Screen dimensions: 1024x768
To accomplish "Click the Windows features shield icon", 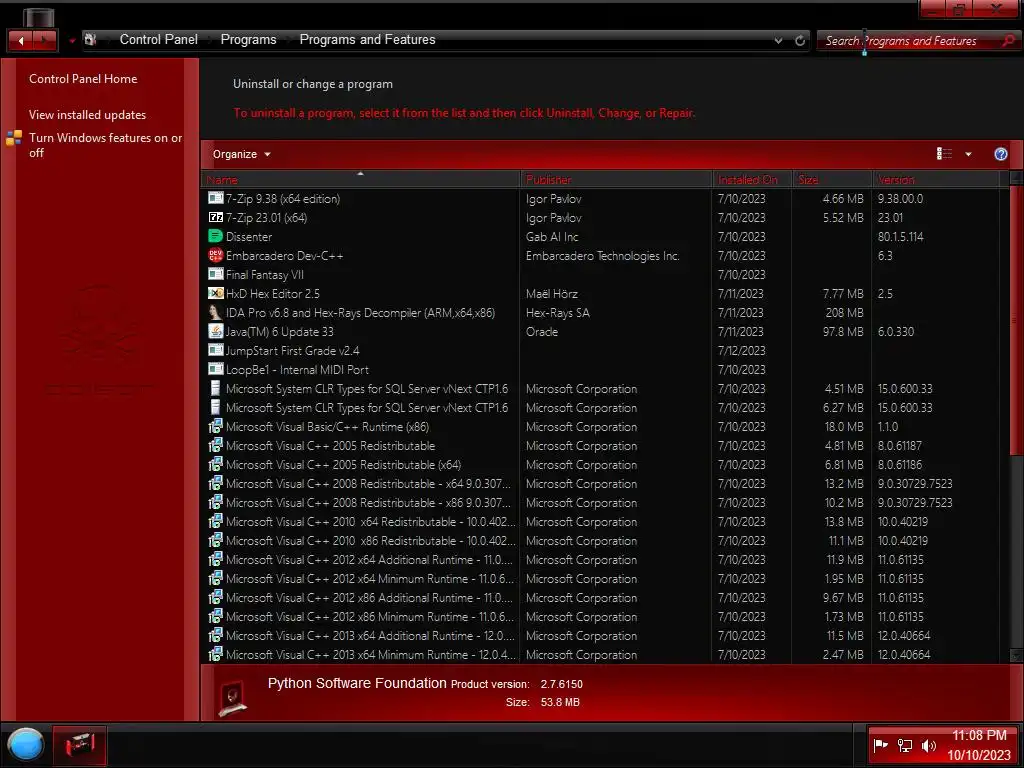I will pos(14,138).
